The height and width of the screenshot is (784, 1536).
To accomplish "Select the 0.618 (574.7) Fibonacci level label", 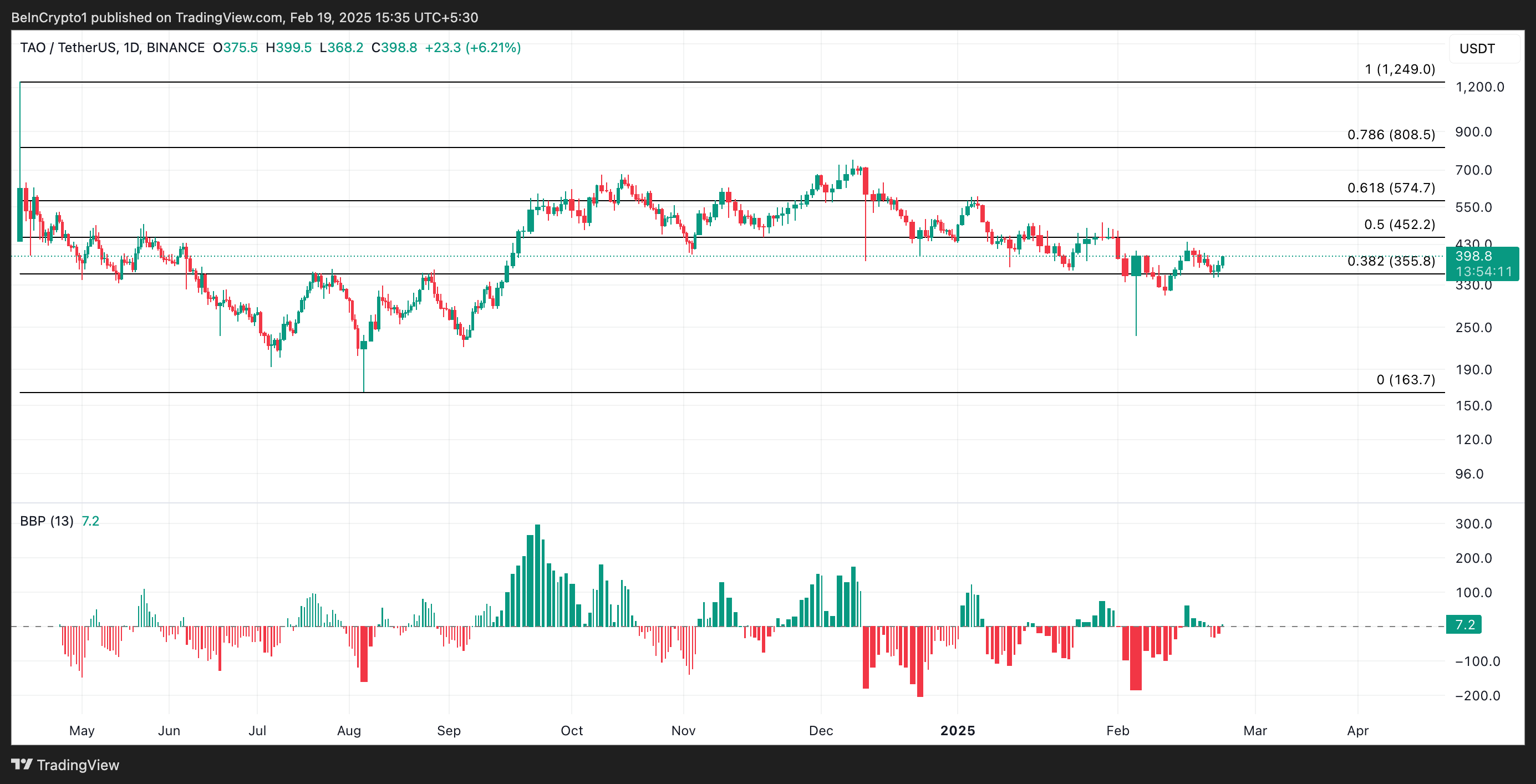I will (x=1391, y=189).
